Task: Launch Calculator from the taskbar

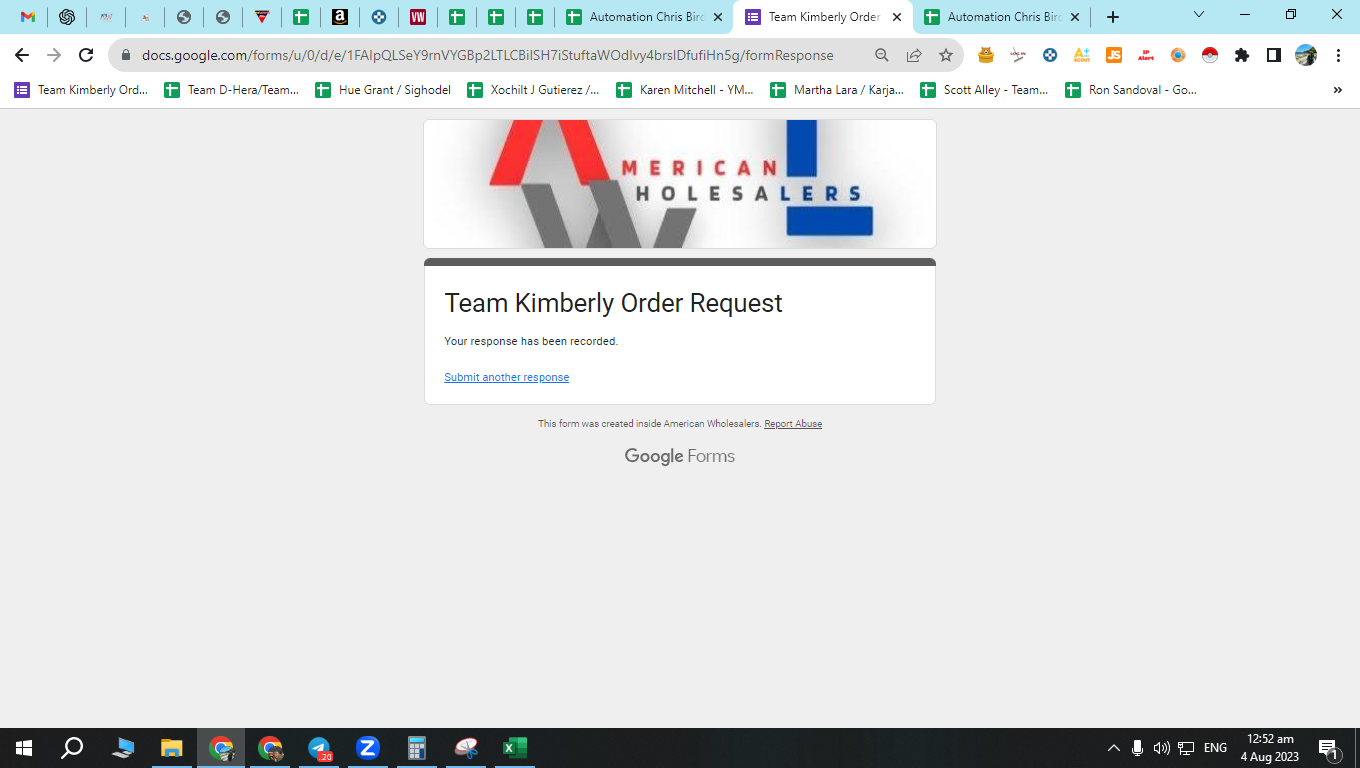Action: [x=417, y=748]
